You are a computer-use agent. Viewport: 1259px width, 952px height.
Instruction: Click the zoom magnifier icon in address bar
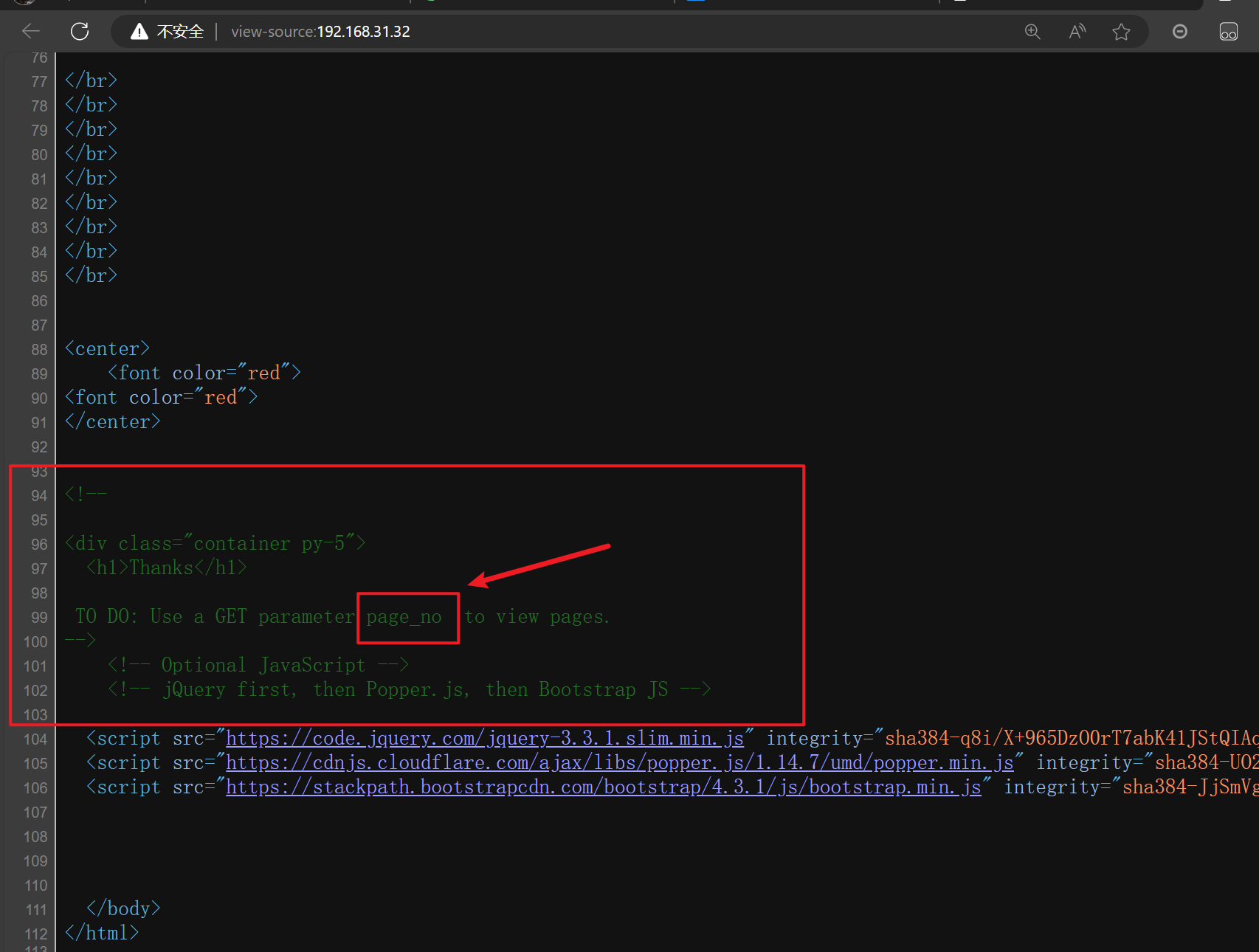(x=1032, y=31)
